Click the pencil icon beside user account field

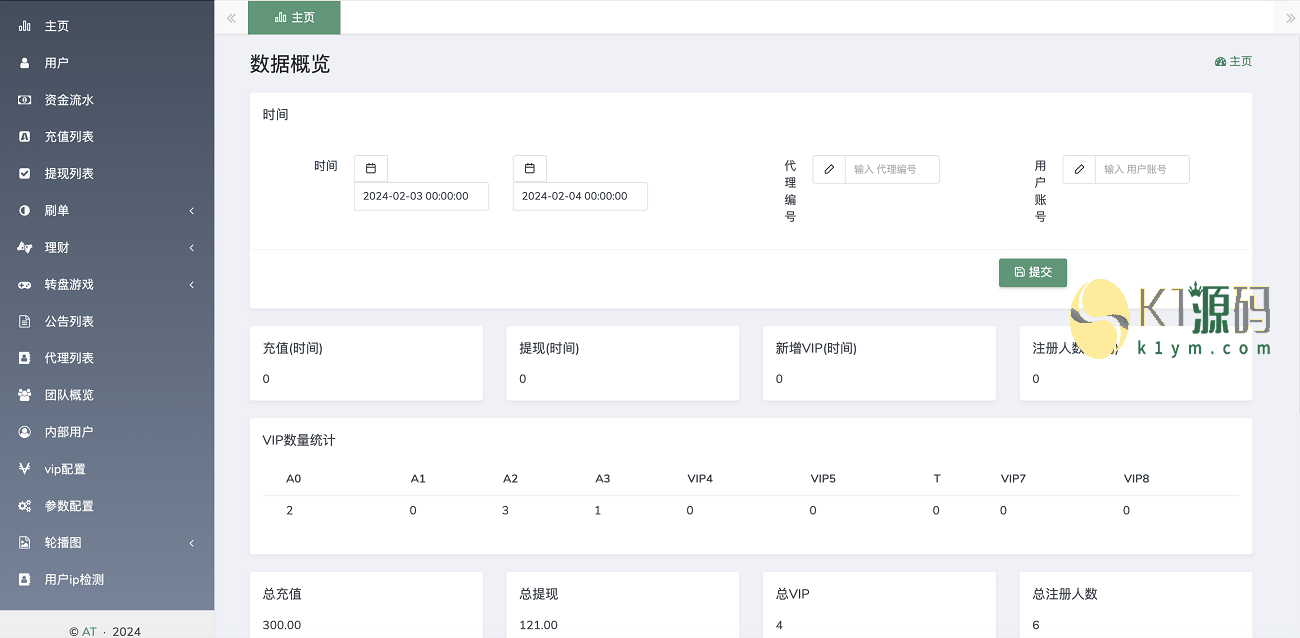[1079, 170]
